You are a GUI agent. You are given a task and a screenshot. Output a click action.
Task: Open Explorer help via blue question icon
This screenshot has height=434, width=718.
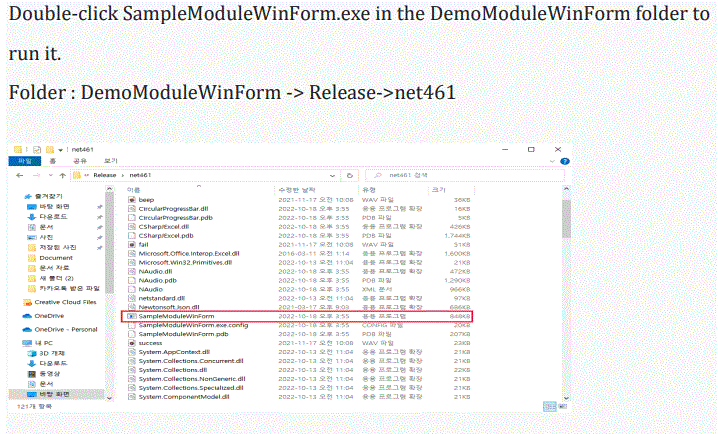point(565,161)
